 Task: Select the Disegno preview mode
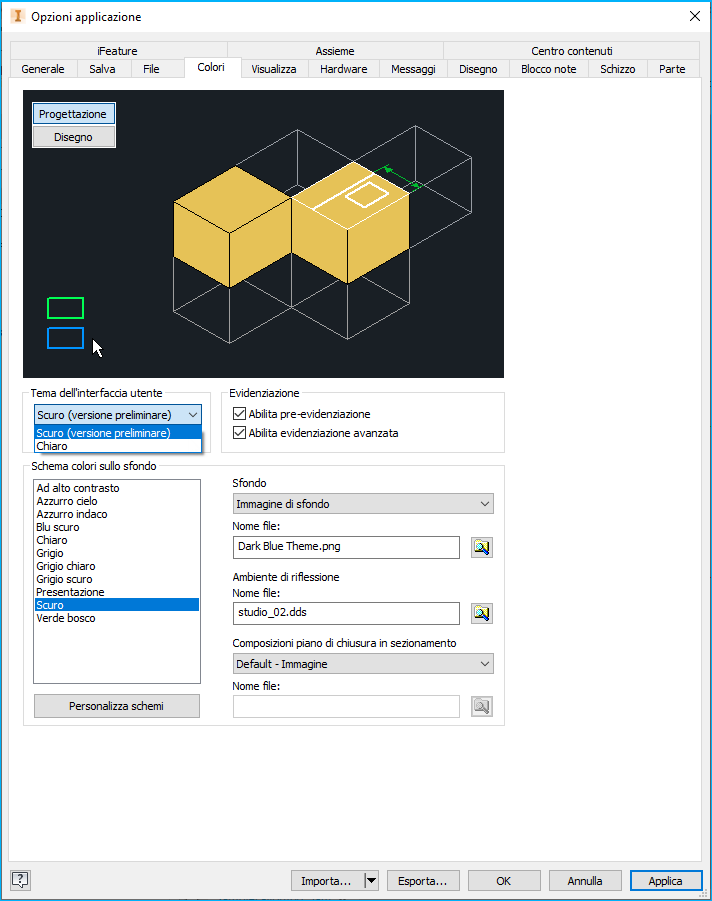(x=73, y=137)
